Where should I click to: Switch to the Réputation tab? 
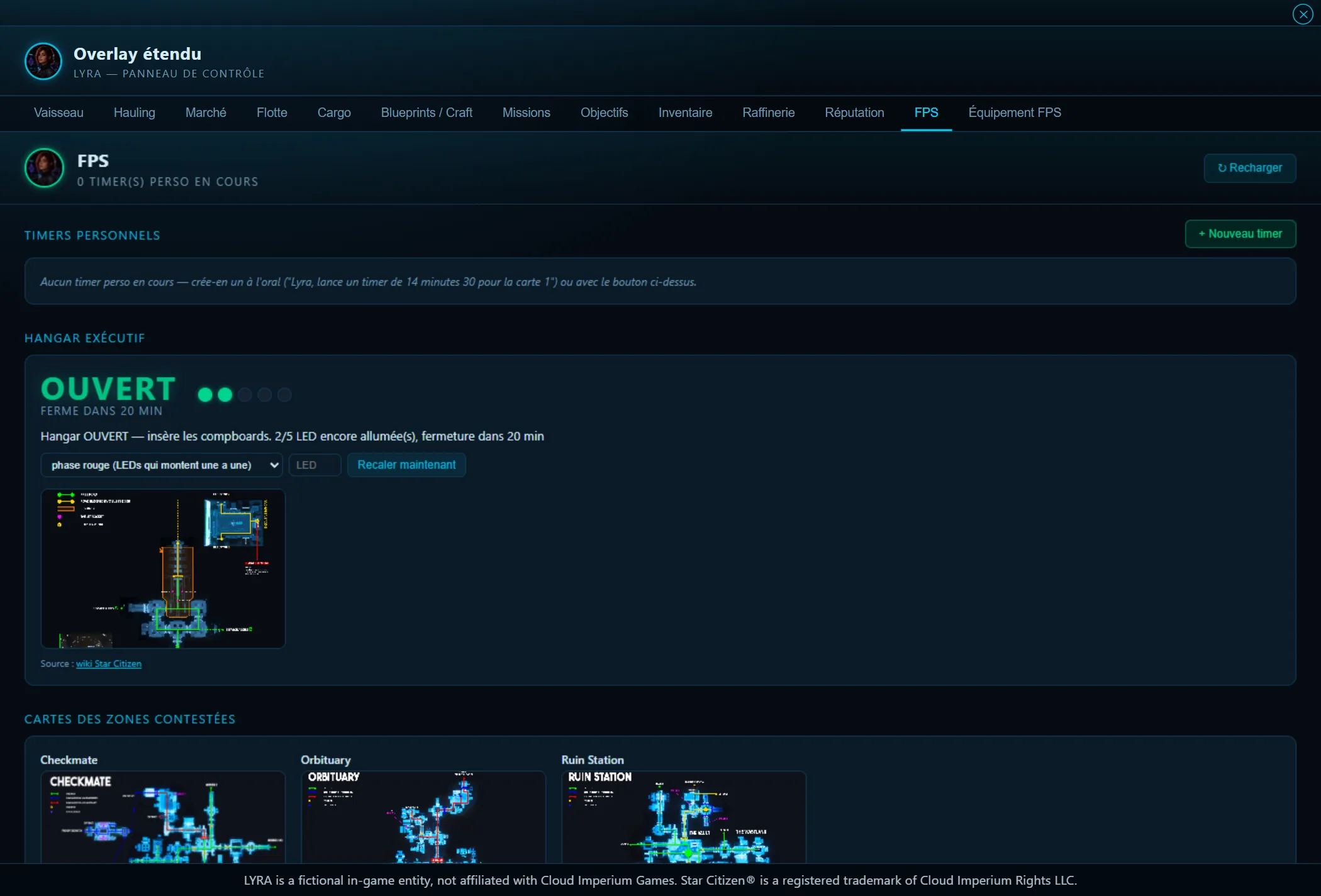(854, 113)
